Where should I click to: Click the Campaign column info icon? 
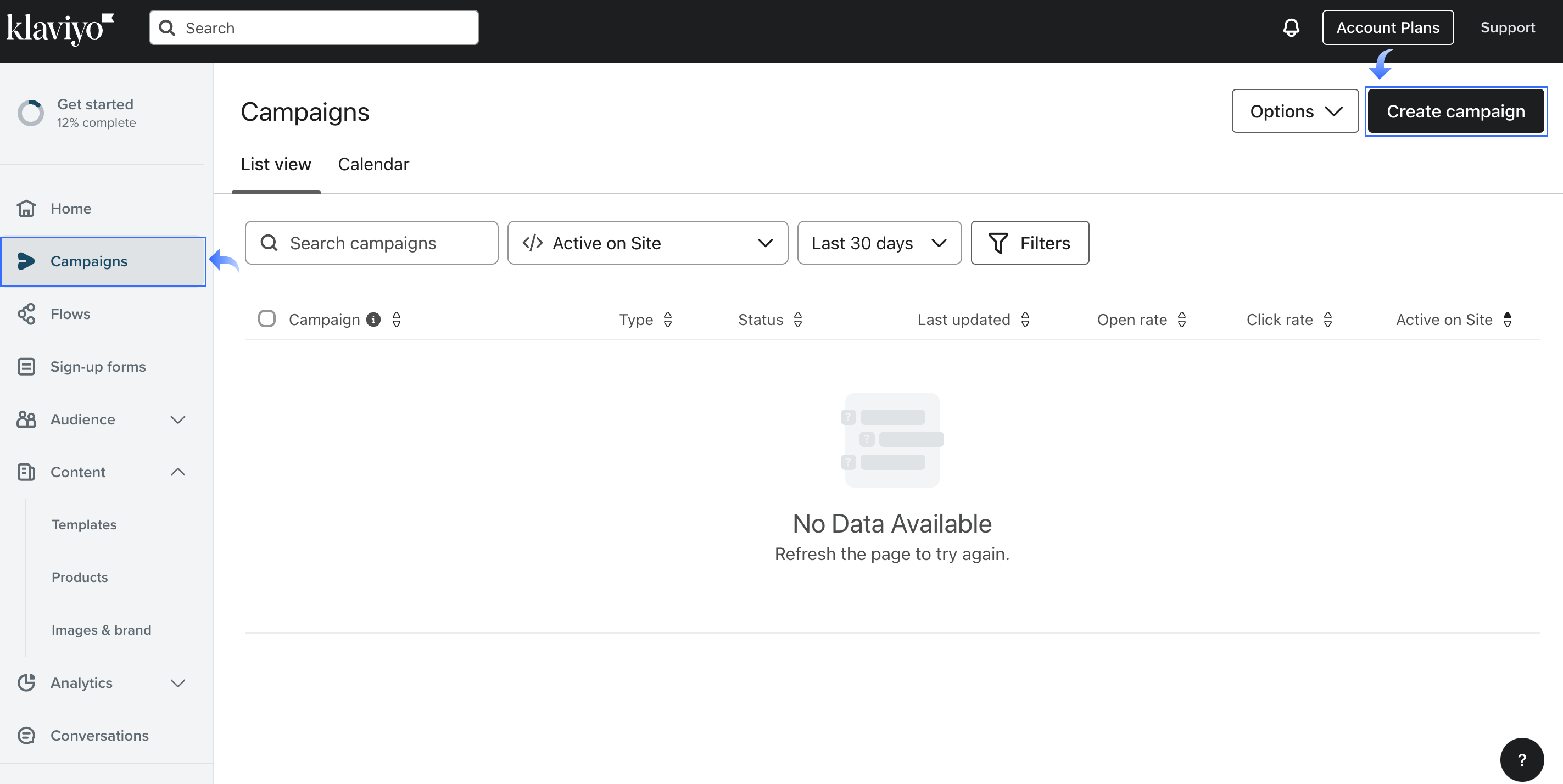(373, 320)
